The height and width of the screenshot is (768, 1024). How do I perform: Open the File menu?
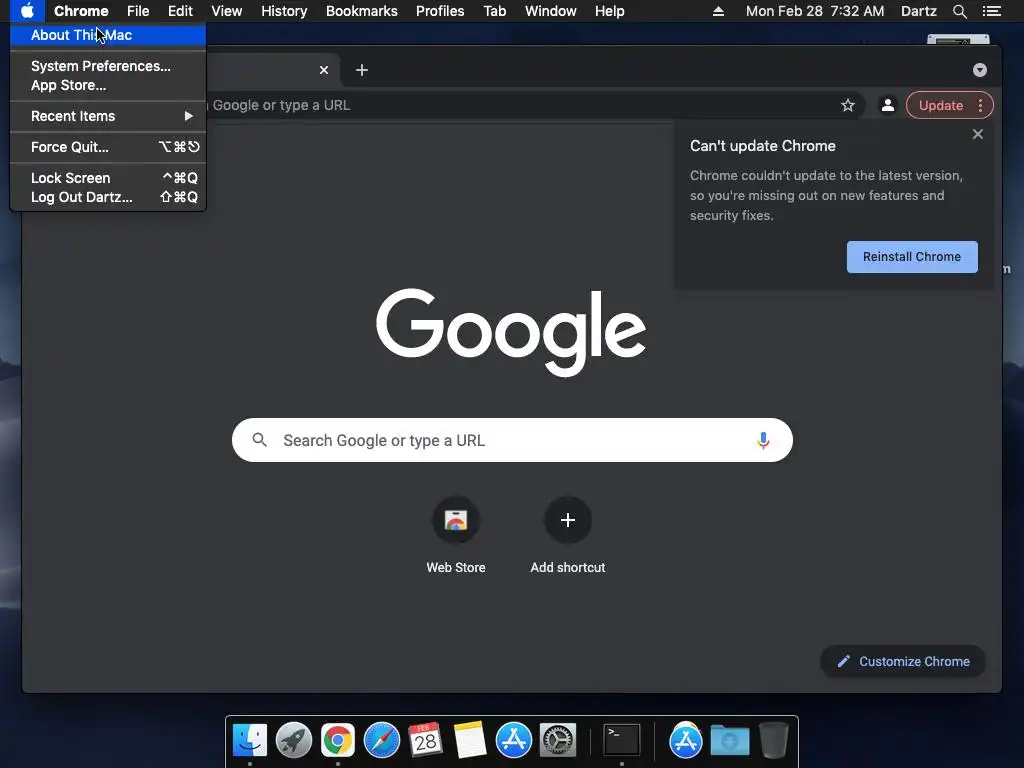[138, 11]
